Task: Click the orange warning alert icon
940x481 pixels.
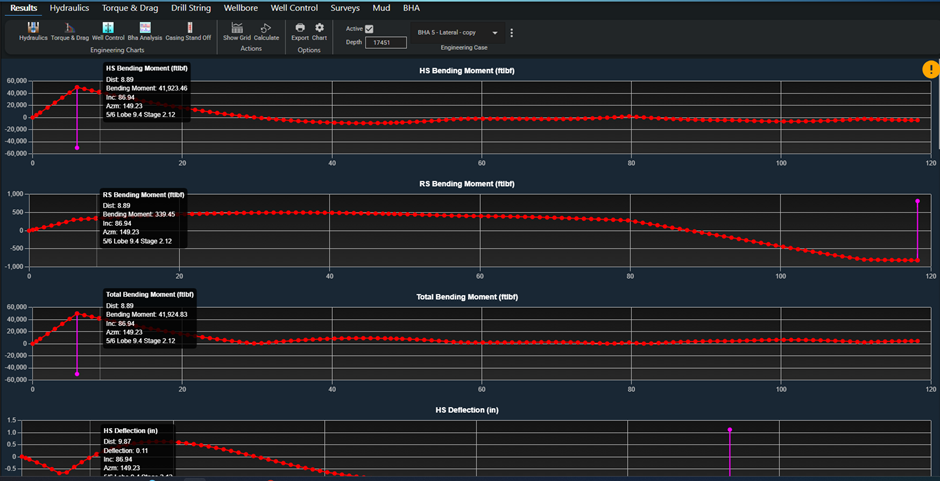Action: [930, 69]
